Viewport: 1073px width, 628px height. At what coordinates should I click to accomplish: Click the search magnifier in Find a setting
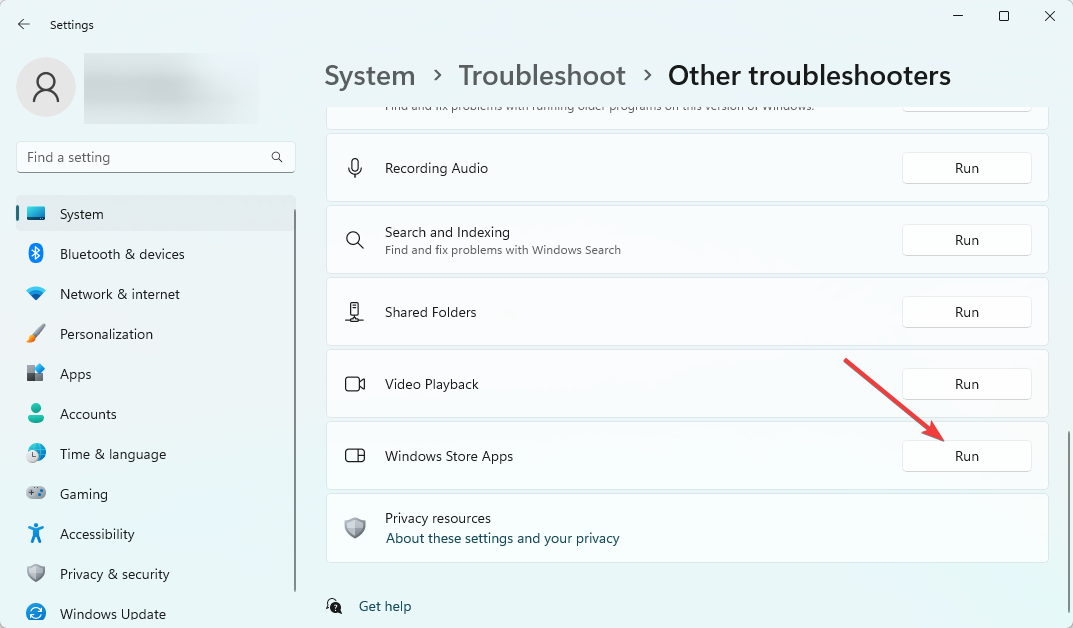(x=276, y=157)
